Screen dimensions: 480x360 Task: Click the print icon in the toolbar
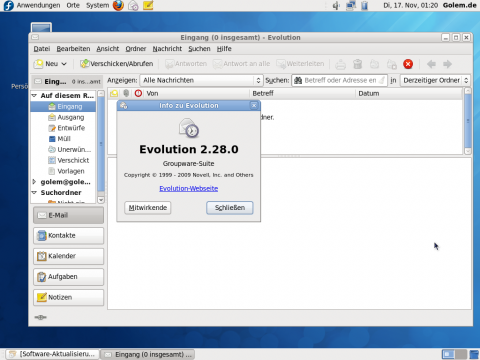click(x=340, y=64)
